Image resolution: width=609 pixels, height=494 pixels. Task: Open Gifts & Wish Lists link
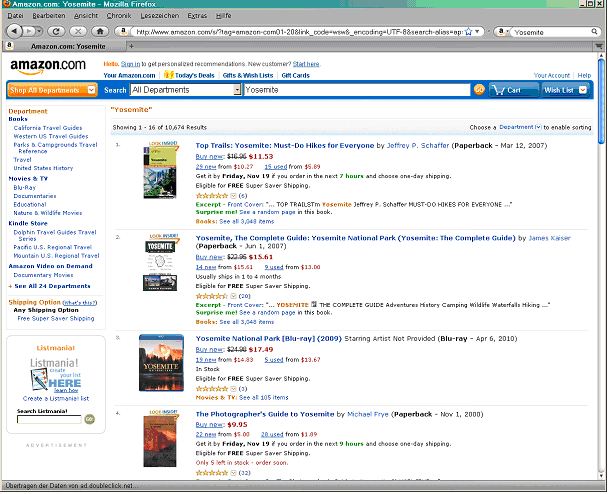click(x=248, y=75)
